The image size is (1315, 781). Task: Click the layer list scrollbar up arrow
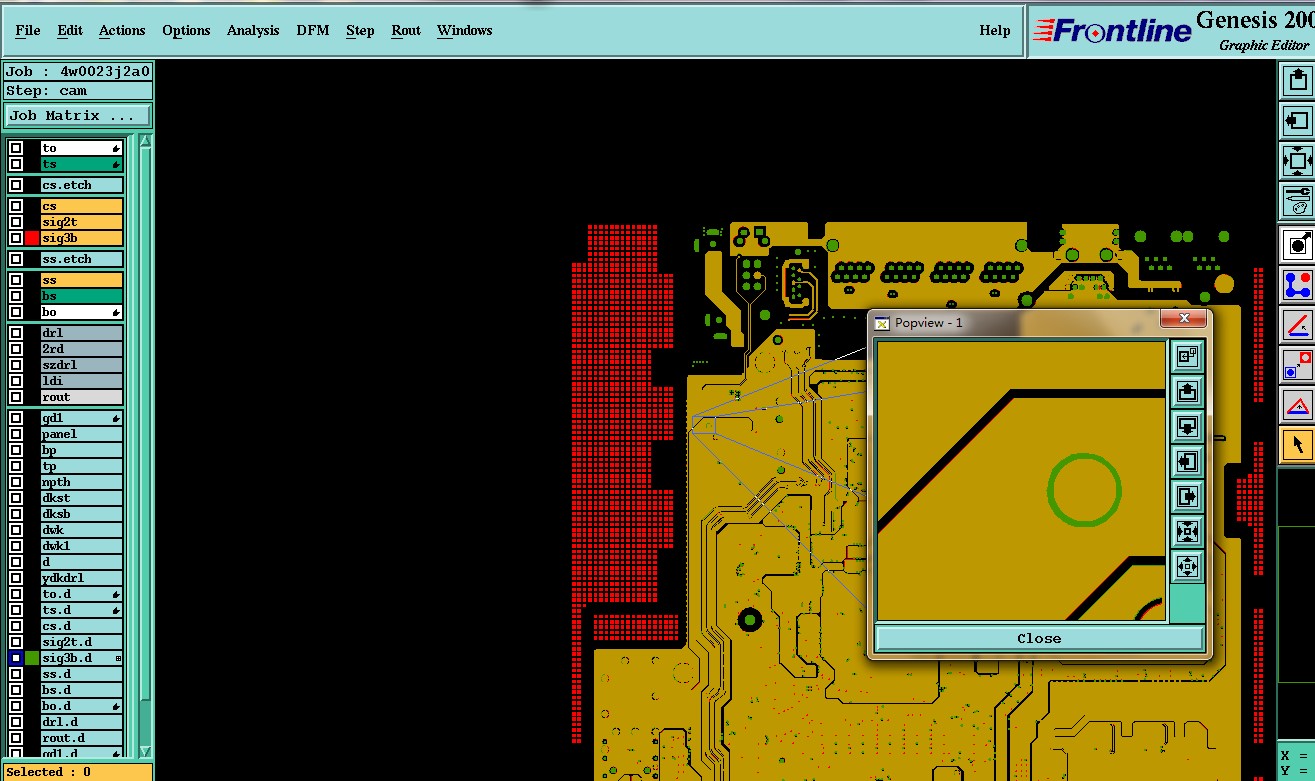[145, 141]
